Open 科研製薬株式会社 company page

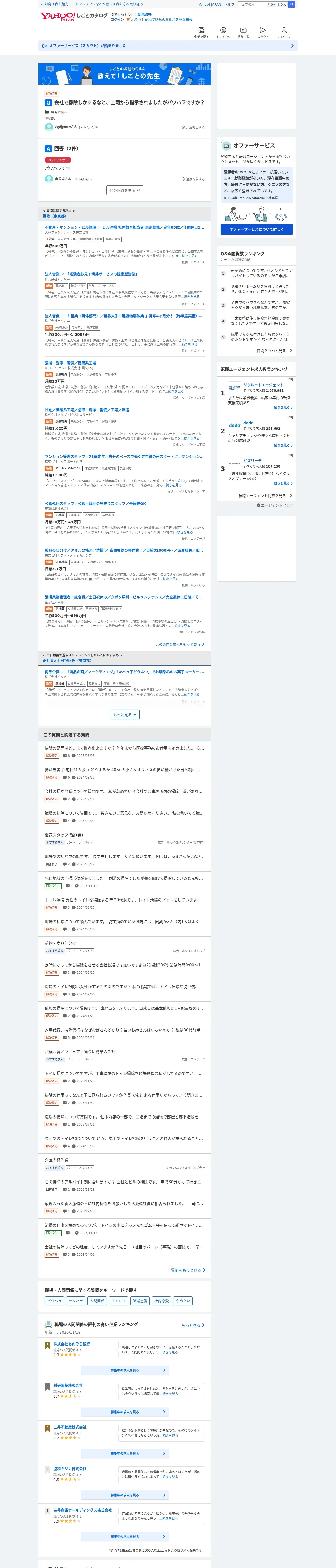pos(68,1385)
